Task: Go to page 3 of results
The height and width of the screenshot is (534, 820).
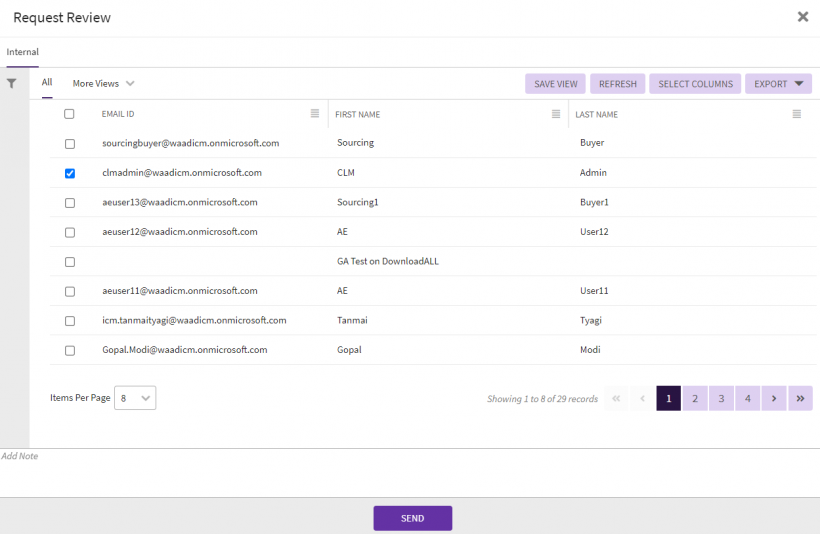Action: point(721,398)
